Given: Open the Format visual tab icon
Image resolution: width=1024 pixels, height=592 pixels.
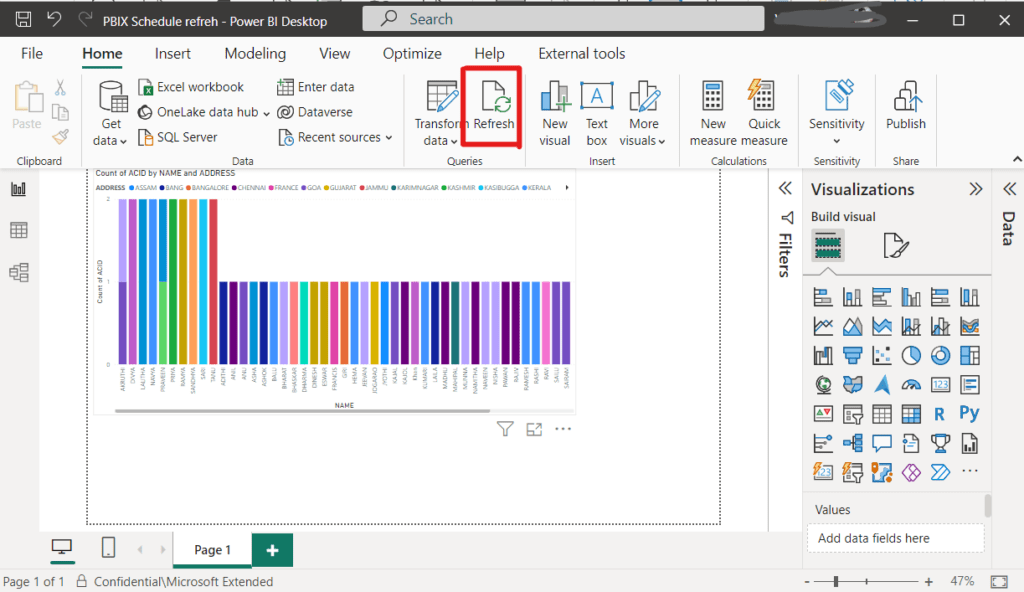Looking at the screenshot, I should pyautogui.click(x=895, y=246).
